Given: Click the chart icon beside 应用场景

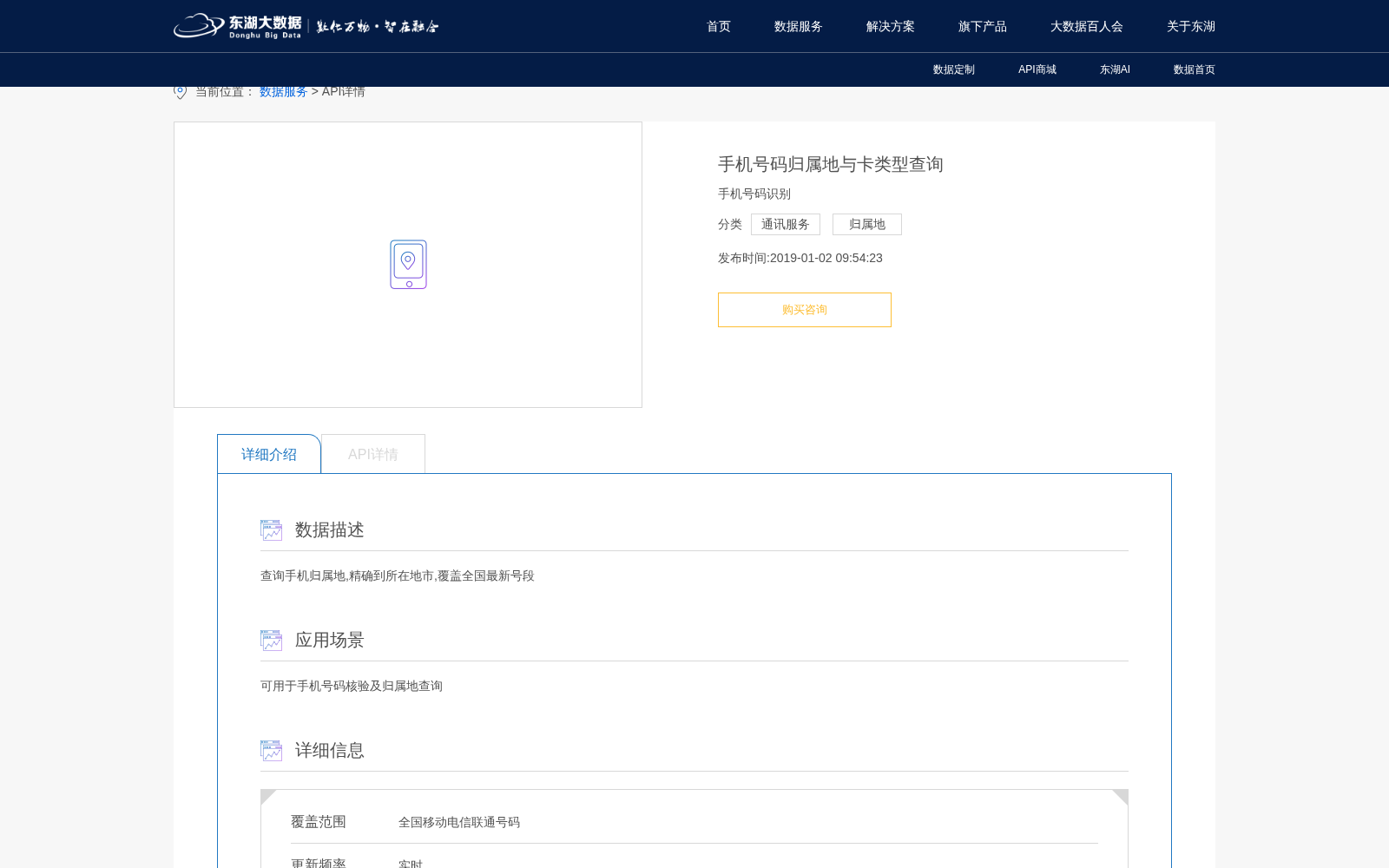Looking at the screenshot, I should coord(271,641).
